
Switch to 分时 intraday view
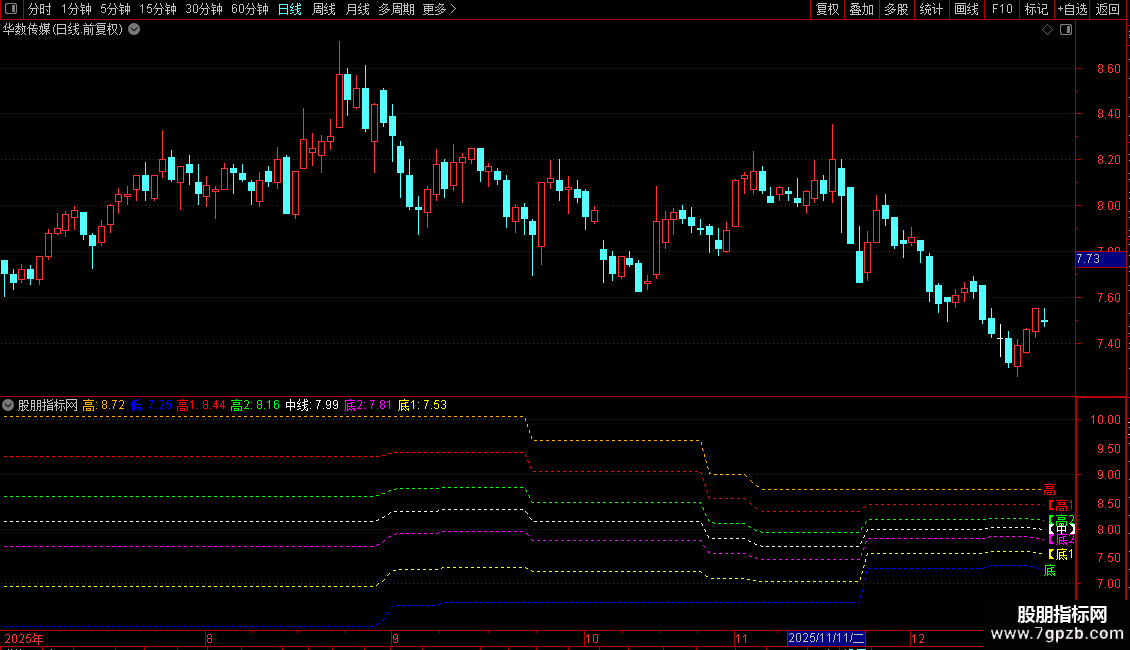pyautogui.click(x=40, y=9)
